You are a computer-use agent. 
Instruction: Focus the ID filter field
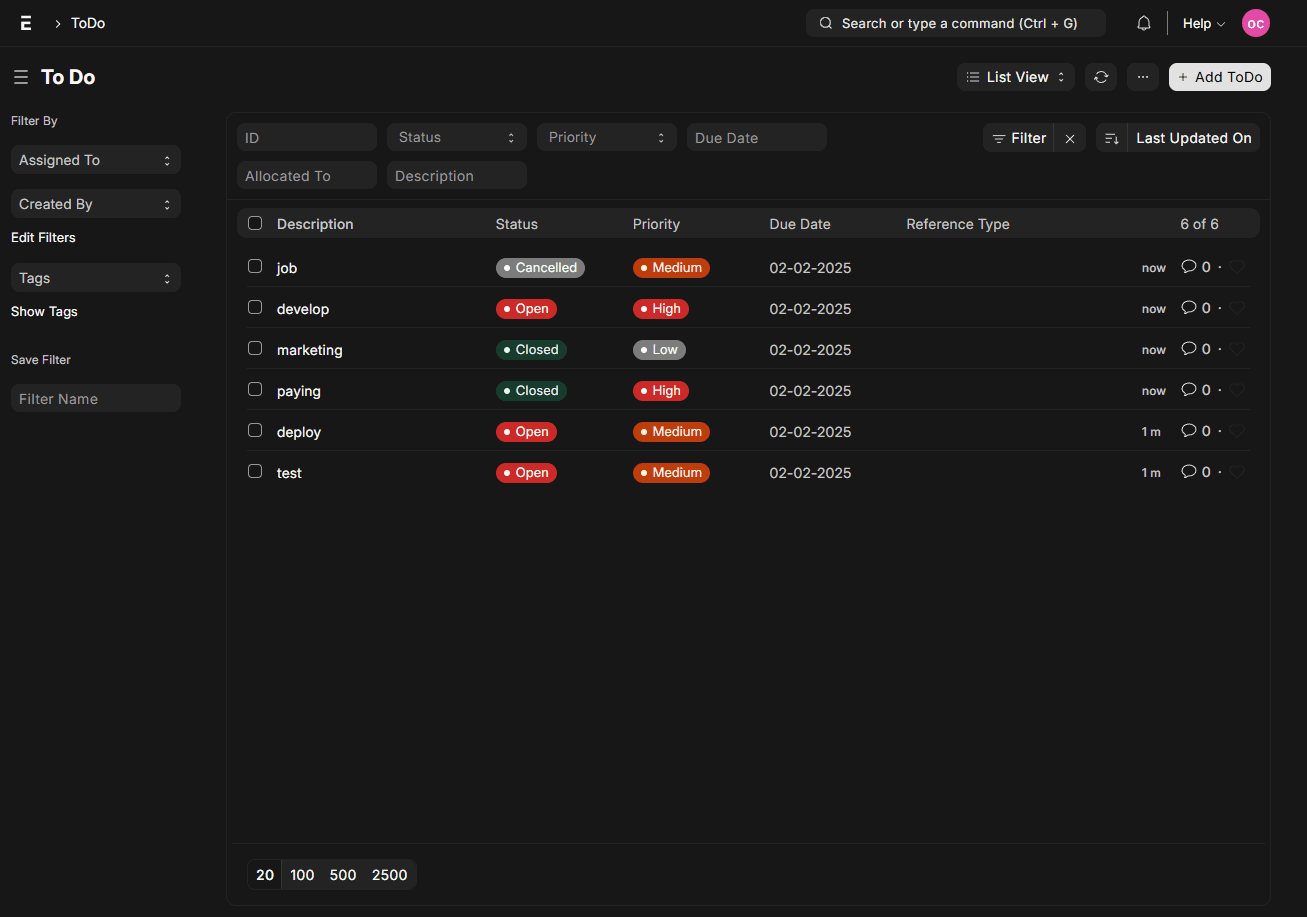[x=307, y=137]
